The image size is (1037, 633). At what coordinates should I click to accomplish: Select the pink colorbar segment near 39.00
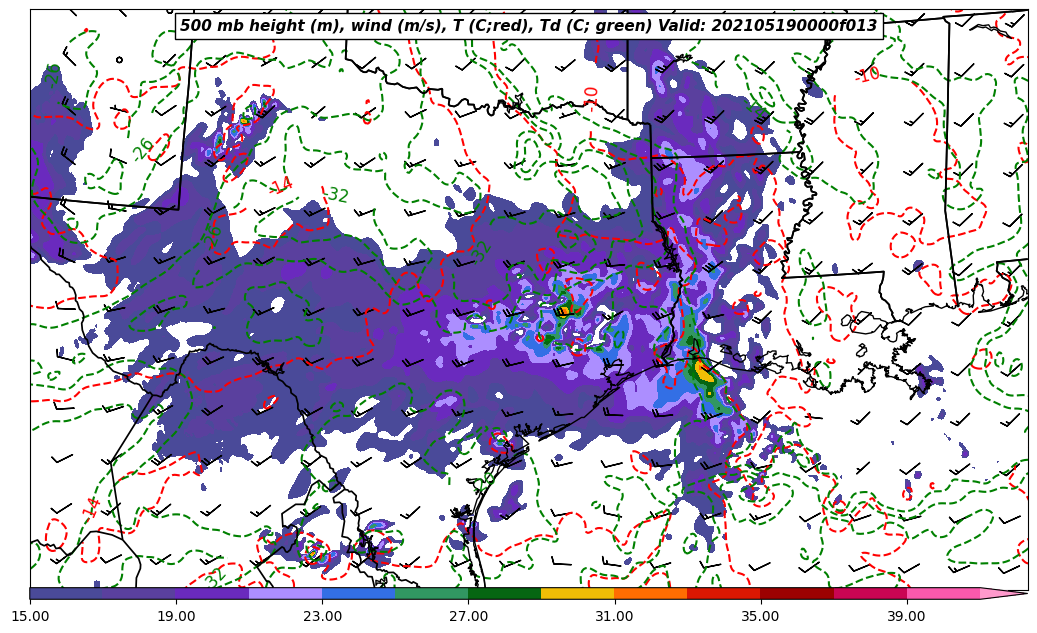point(942,593)
